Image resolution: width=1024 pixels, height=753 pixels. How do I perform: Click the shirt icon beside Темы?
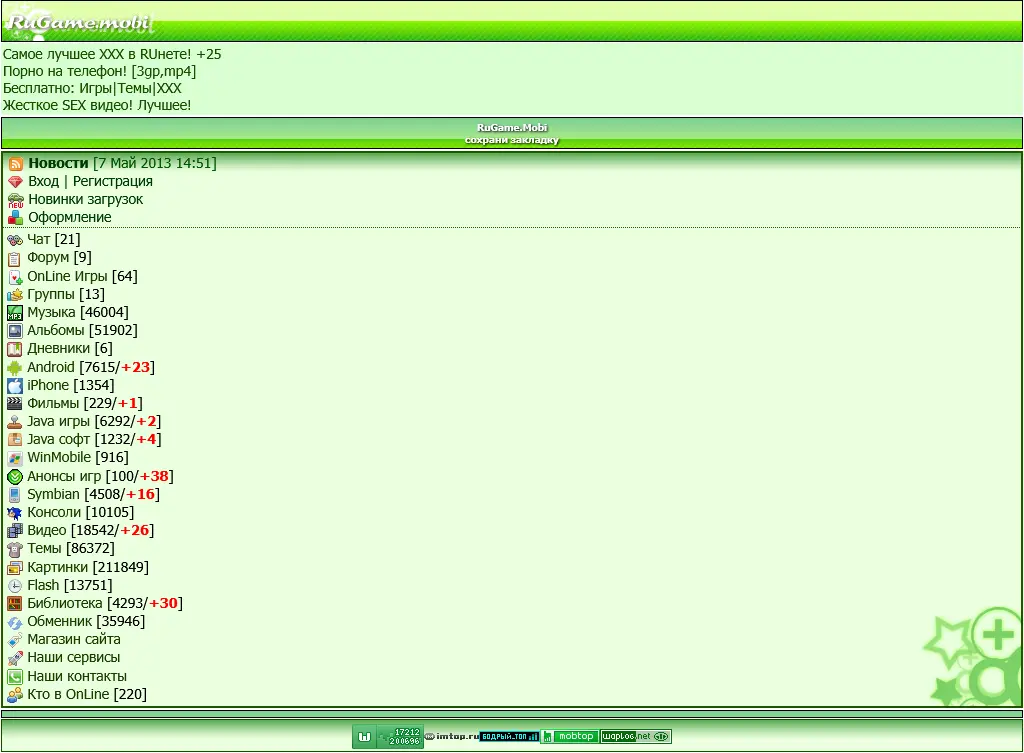(x=14, y=549)
